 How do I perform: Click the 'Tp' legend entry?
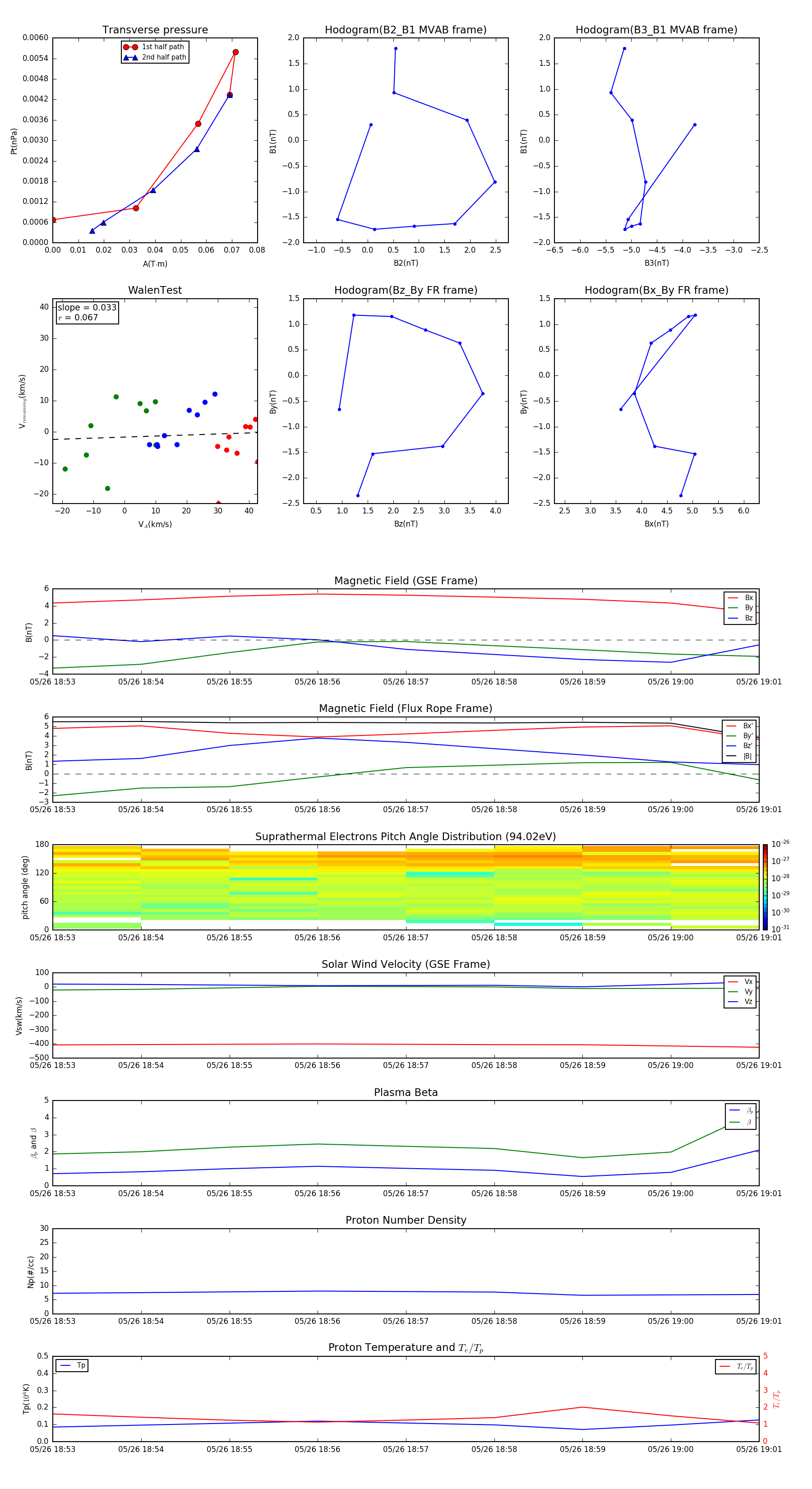click(72, 1365)
